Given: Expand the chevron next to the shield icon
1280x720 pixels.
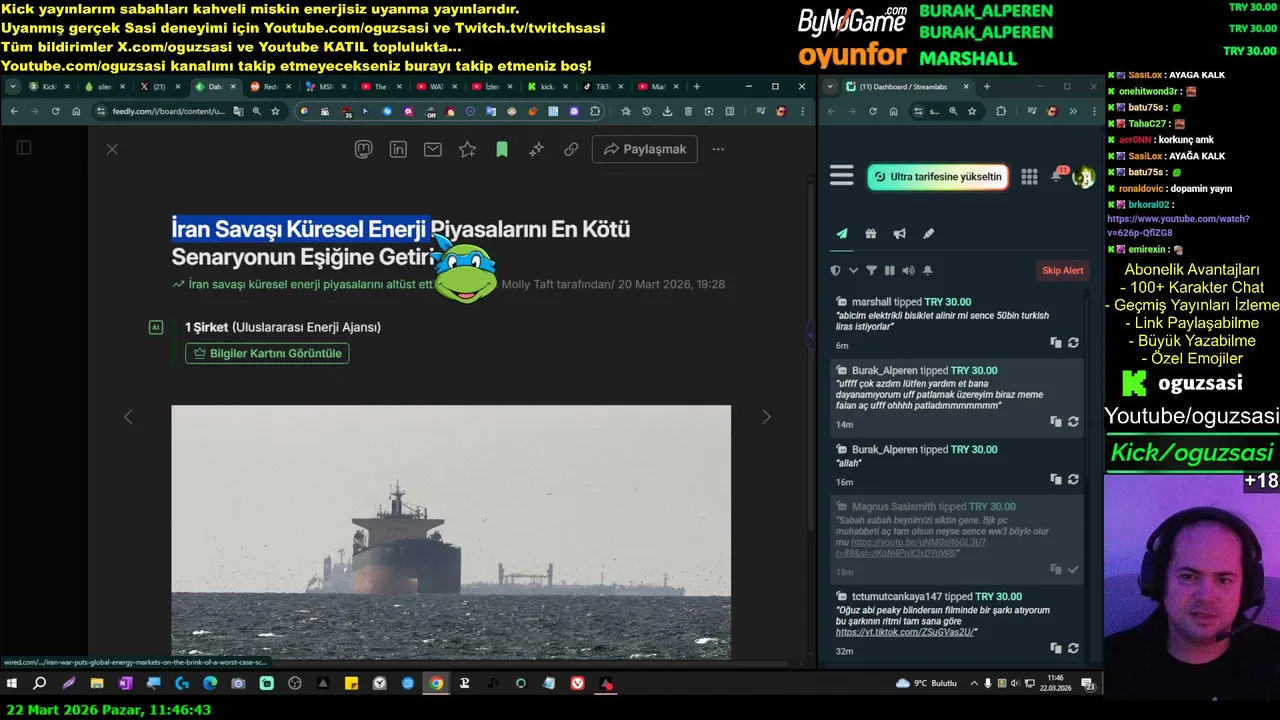Looking at the screenshot, I should coord(853,270).
